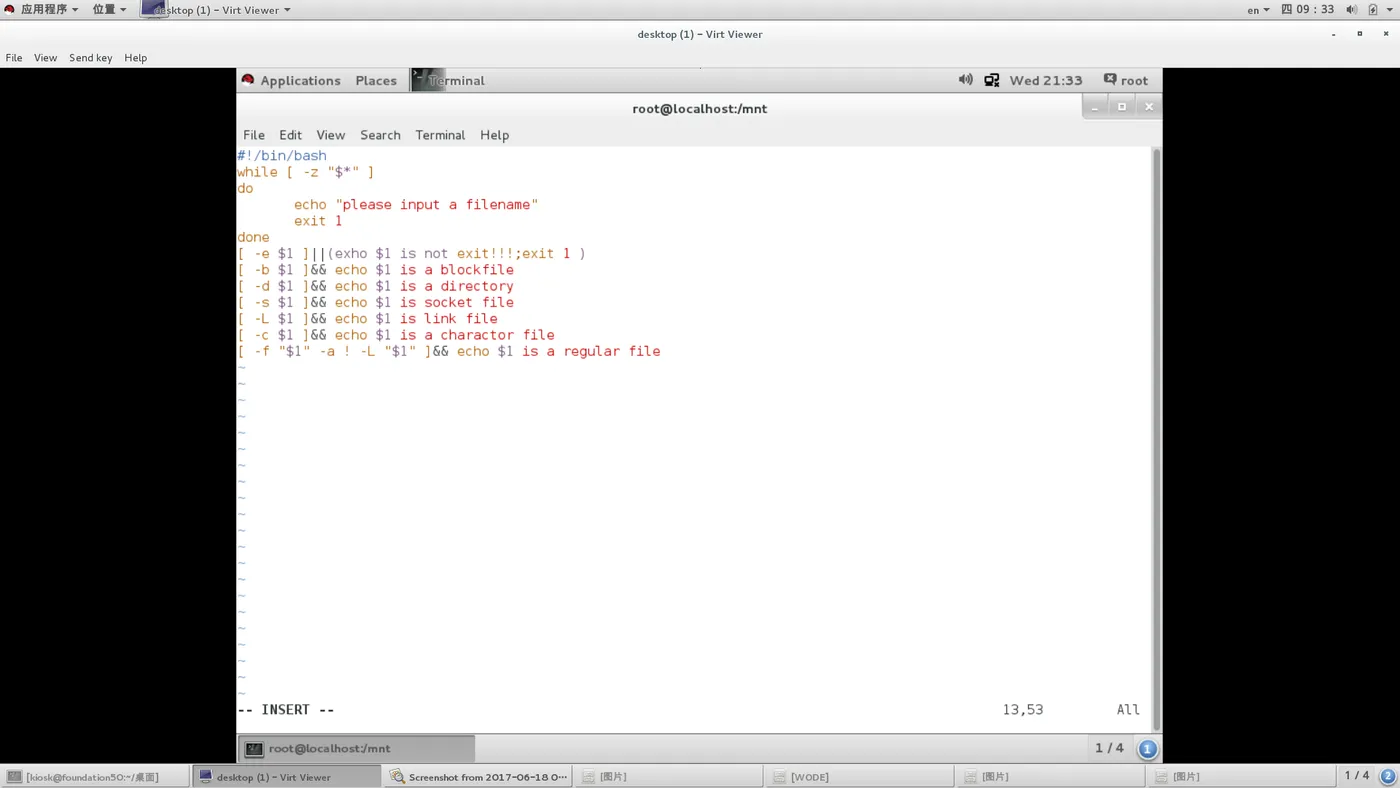
Task: Switch to the [WODE] taskbar window
Action: point(861,776)
